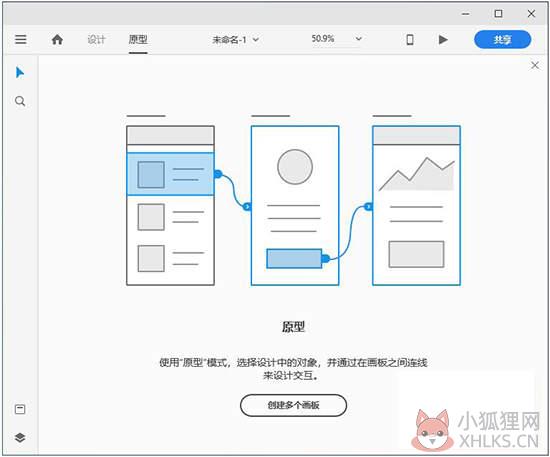Viewport: 550px width, 457px height.
Task: Open the Libraries panel icon
Action: coord(20,409)
